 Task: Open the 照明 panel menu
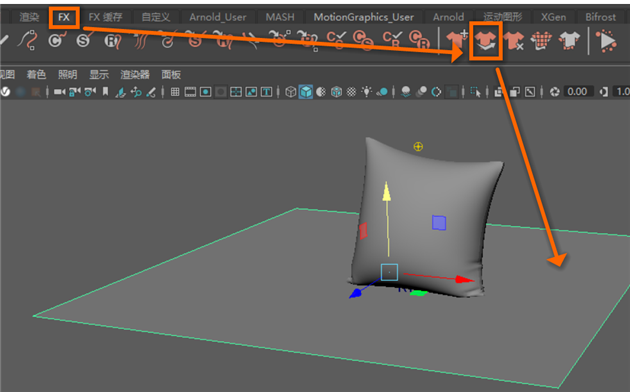68,74
